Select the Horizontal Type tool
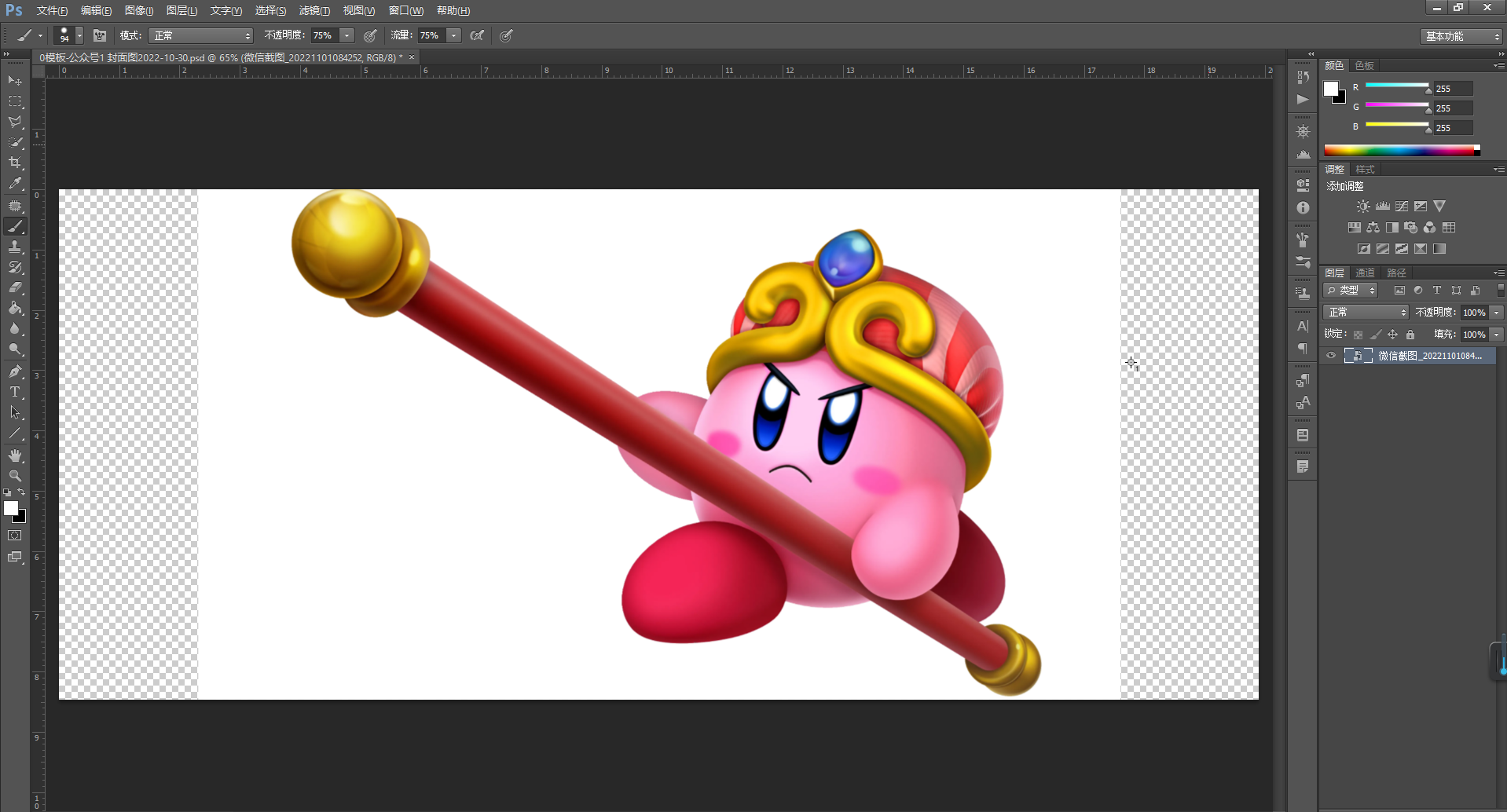Viewport: 1507px width, 812px height. tap(15, 391)
